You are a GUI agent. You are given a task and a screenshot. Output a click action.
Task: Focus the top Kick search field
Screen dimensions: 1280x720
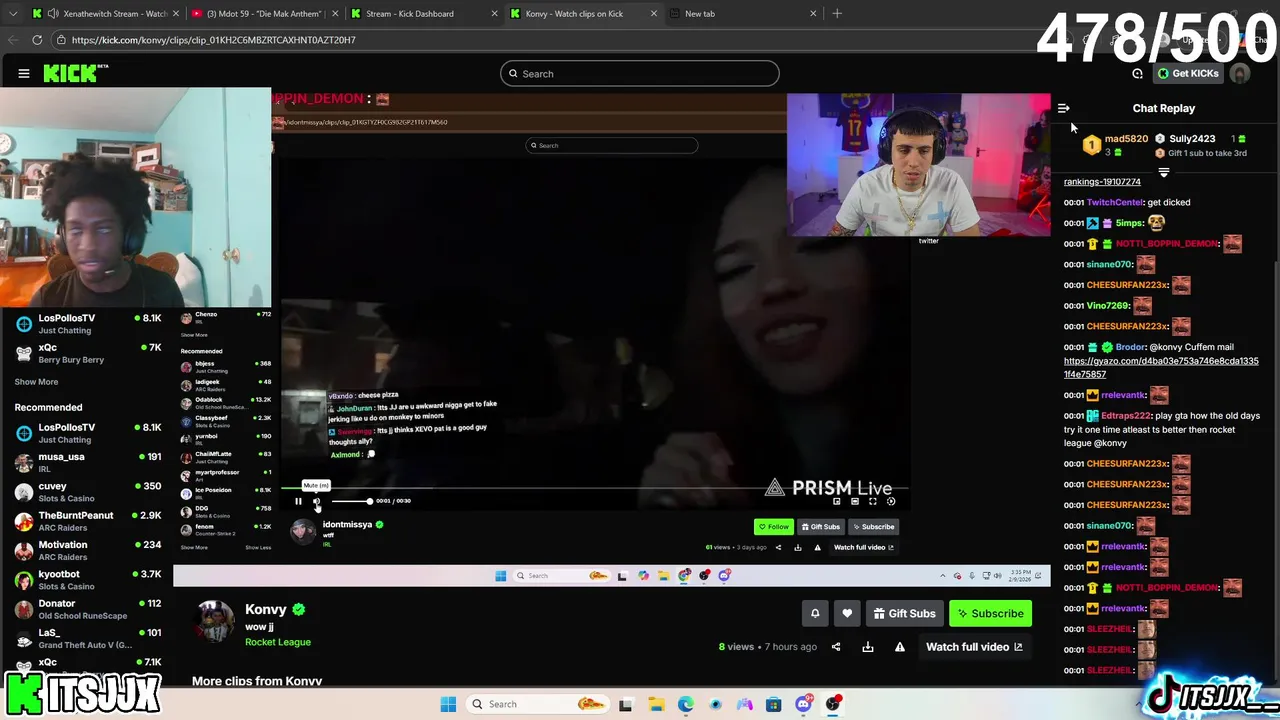pyautogui.click(x=640, y=73)
